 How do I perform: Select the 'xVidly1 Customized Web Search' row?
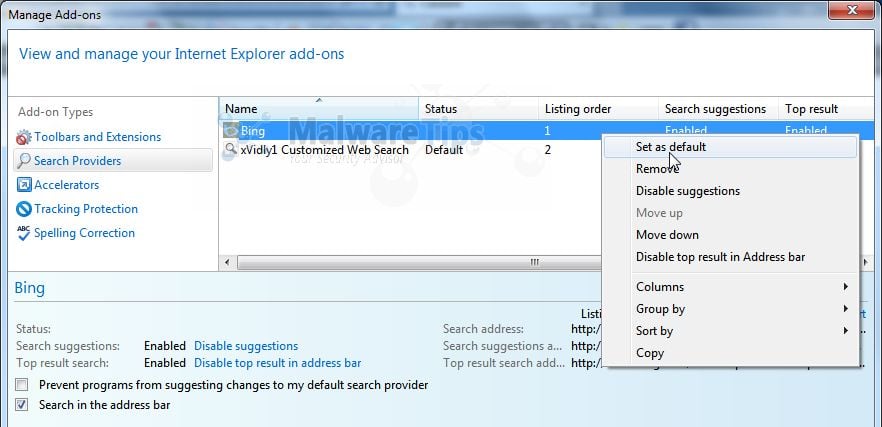[x=324, y=150]
